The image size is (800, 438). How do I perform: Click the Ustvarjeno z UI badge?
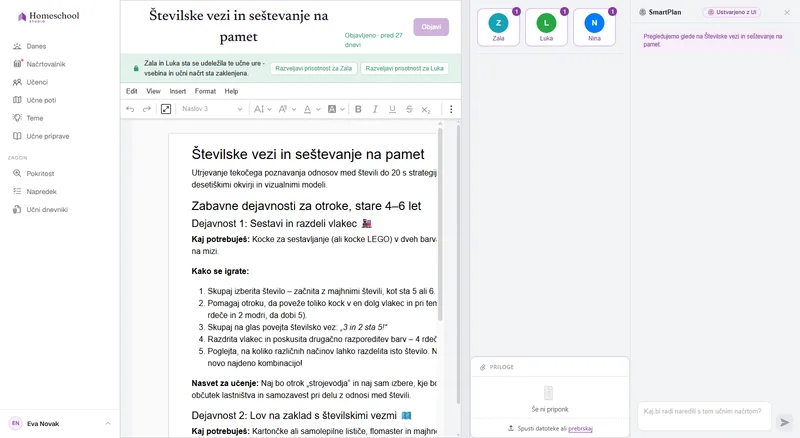(732, 12)
